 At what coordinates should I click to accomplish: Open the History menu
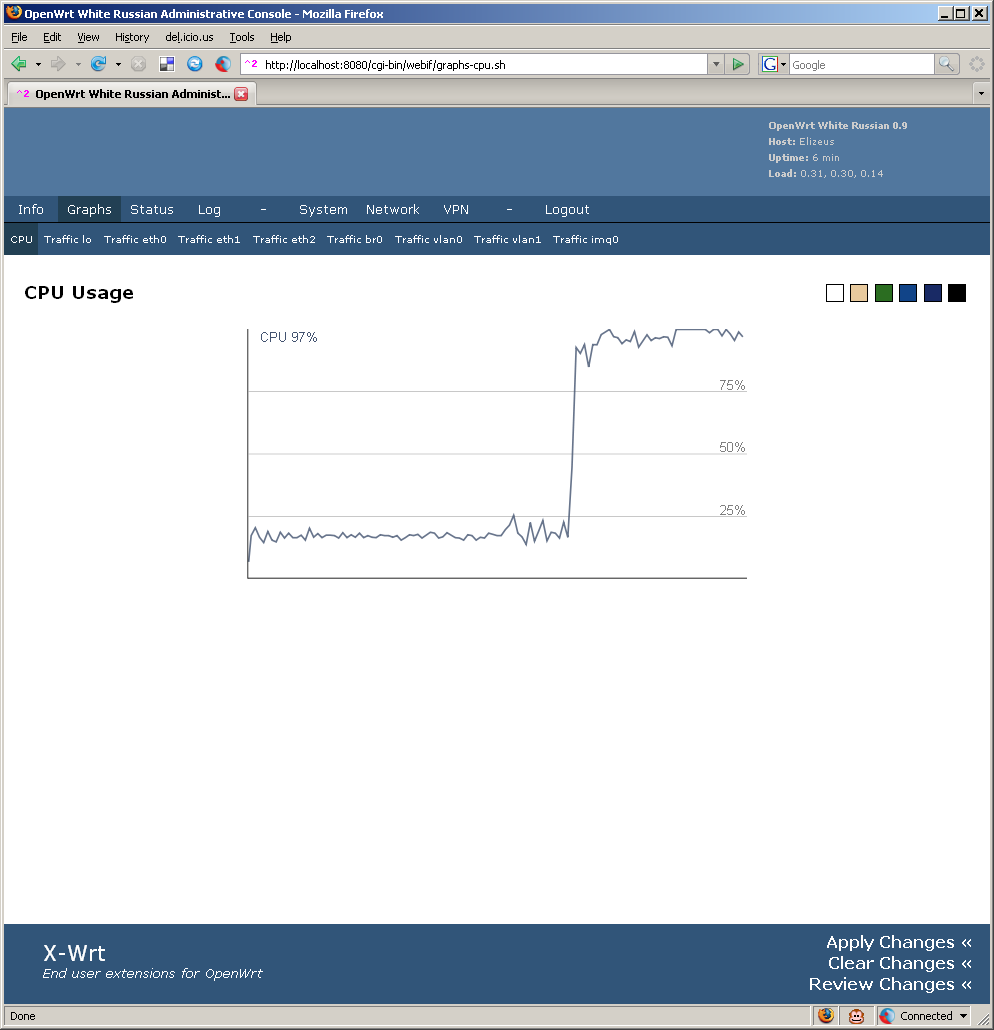coord(132,37)
